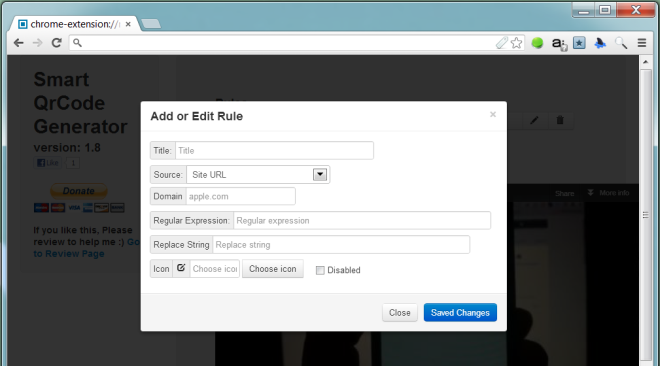This screenshot has width=660, height=366.
Task: Open the Amazon 'a' extension icon
Action: pyautogui.click(x=559, y=43)
